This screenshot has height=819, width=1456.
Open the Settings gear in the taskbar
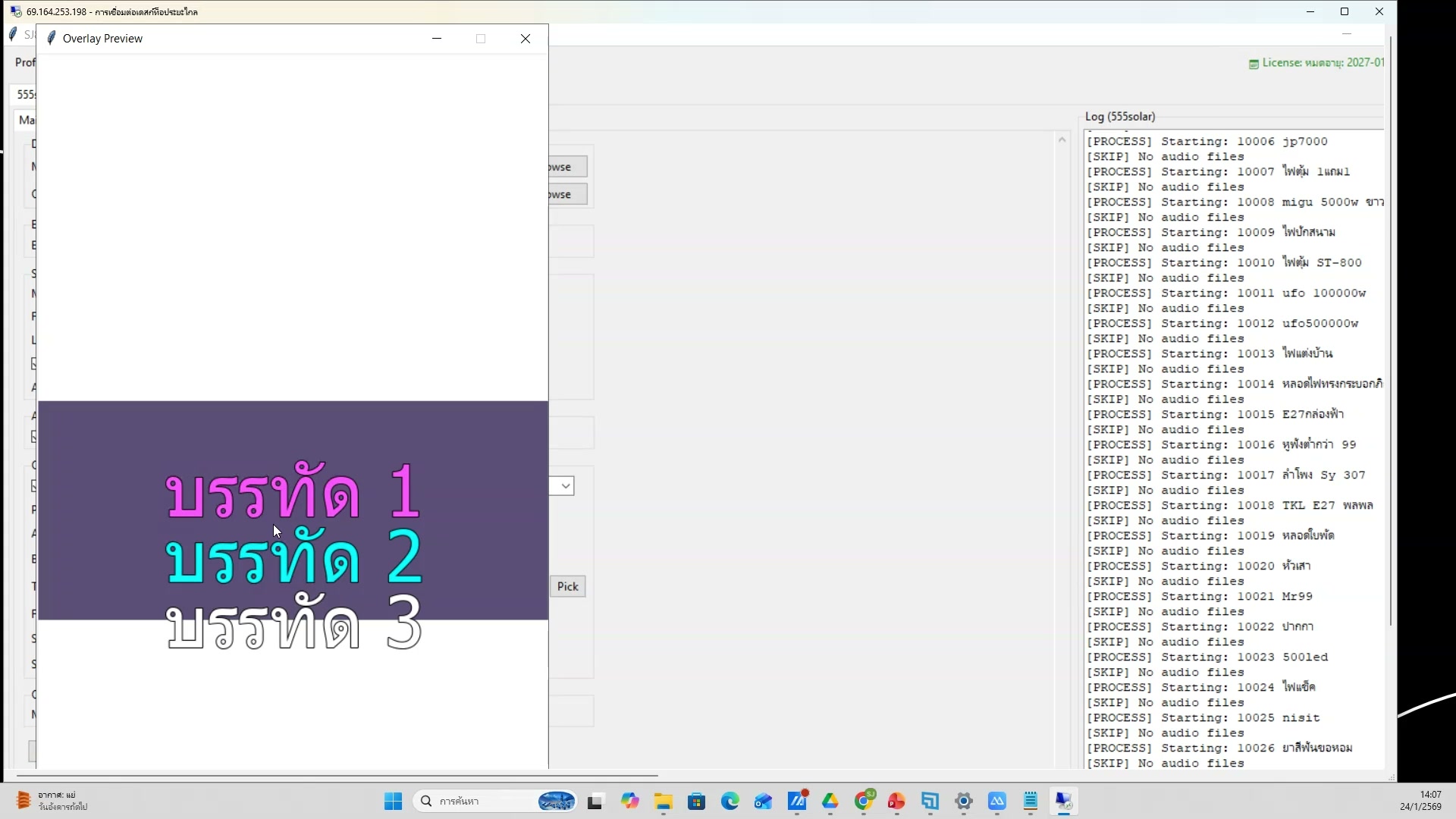(x=964, y=802)
